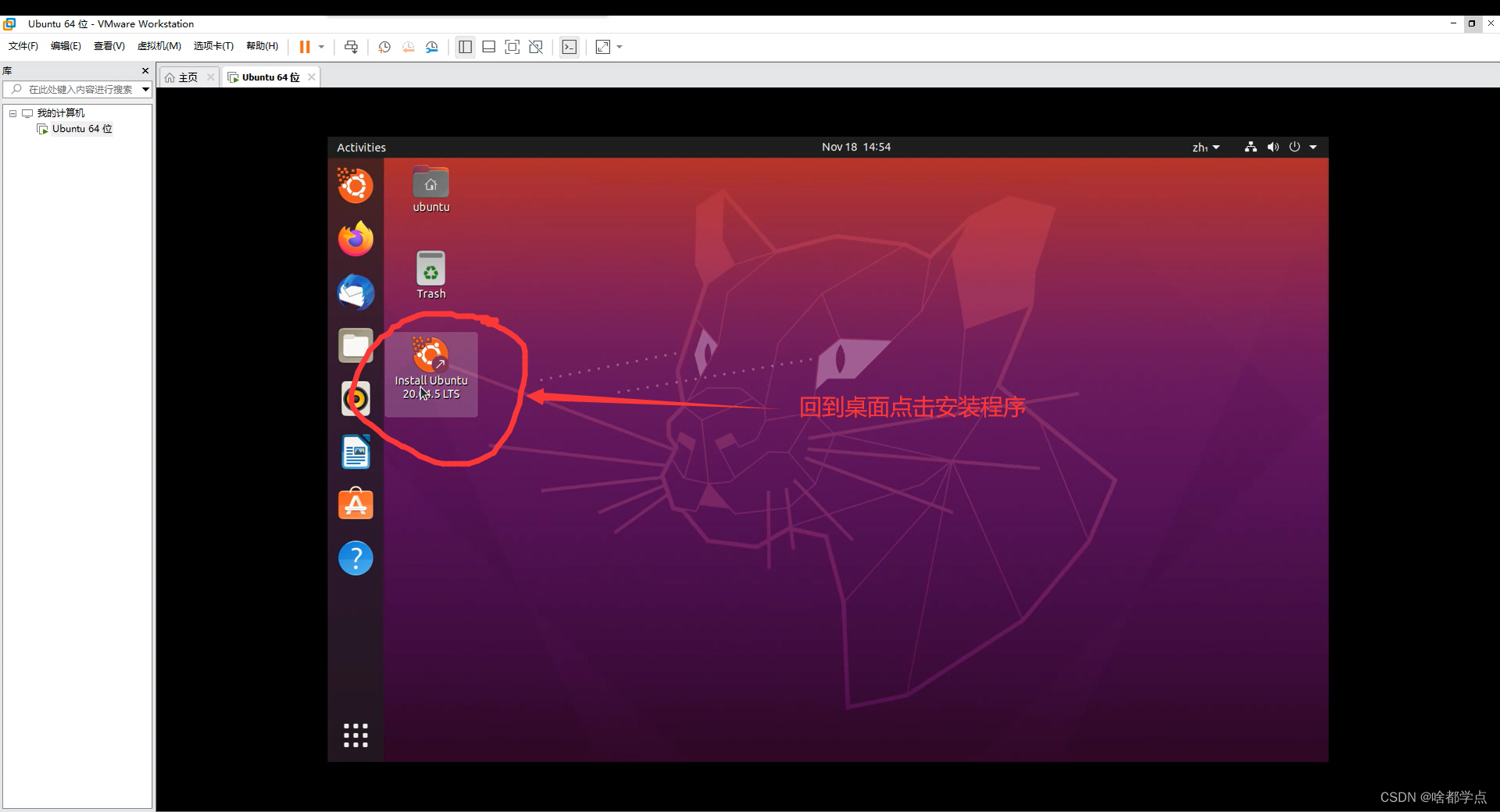
Task: Open the 选项卡(T) menu
Action: coord(214,46)
